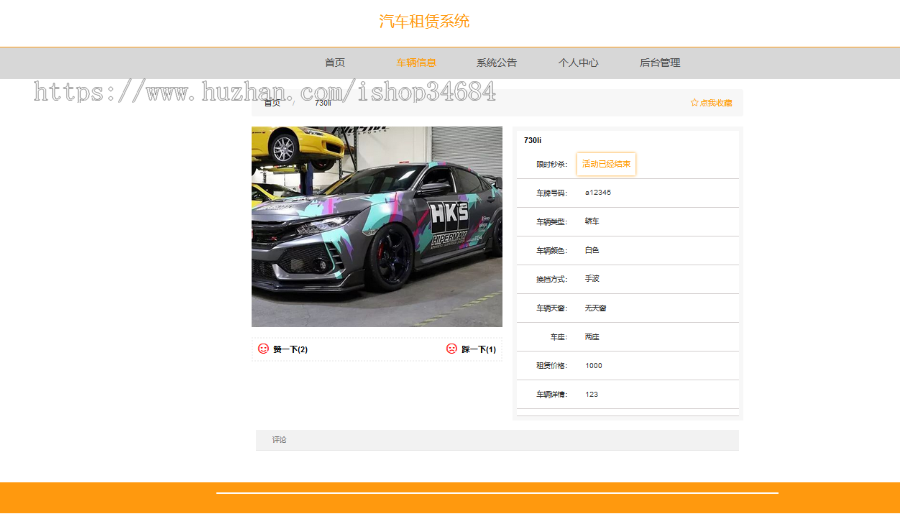Click the sunroof value 无天窗
The image size is (900, 519).
point(595,308)
